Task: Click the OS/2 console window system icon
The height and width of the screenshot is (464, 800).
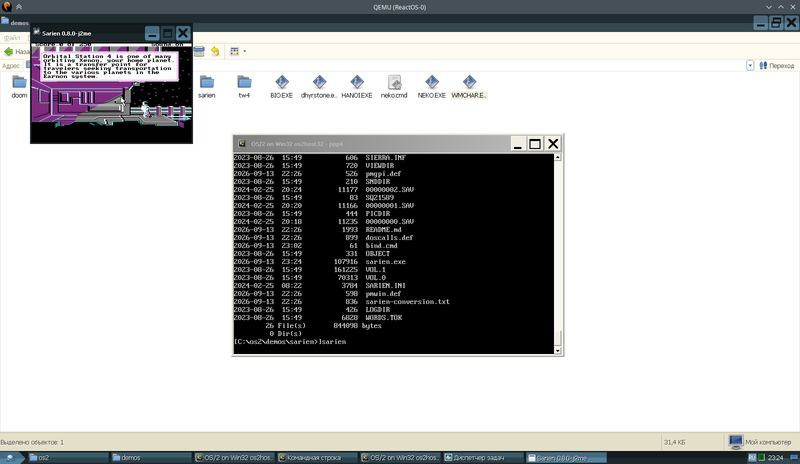Action: click(x=242, y=144)
